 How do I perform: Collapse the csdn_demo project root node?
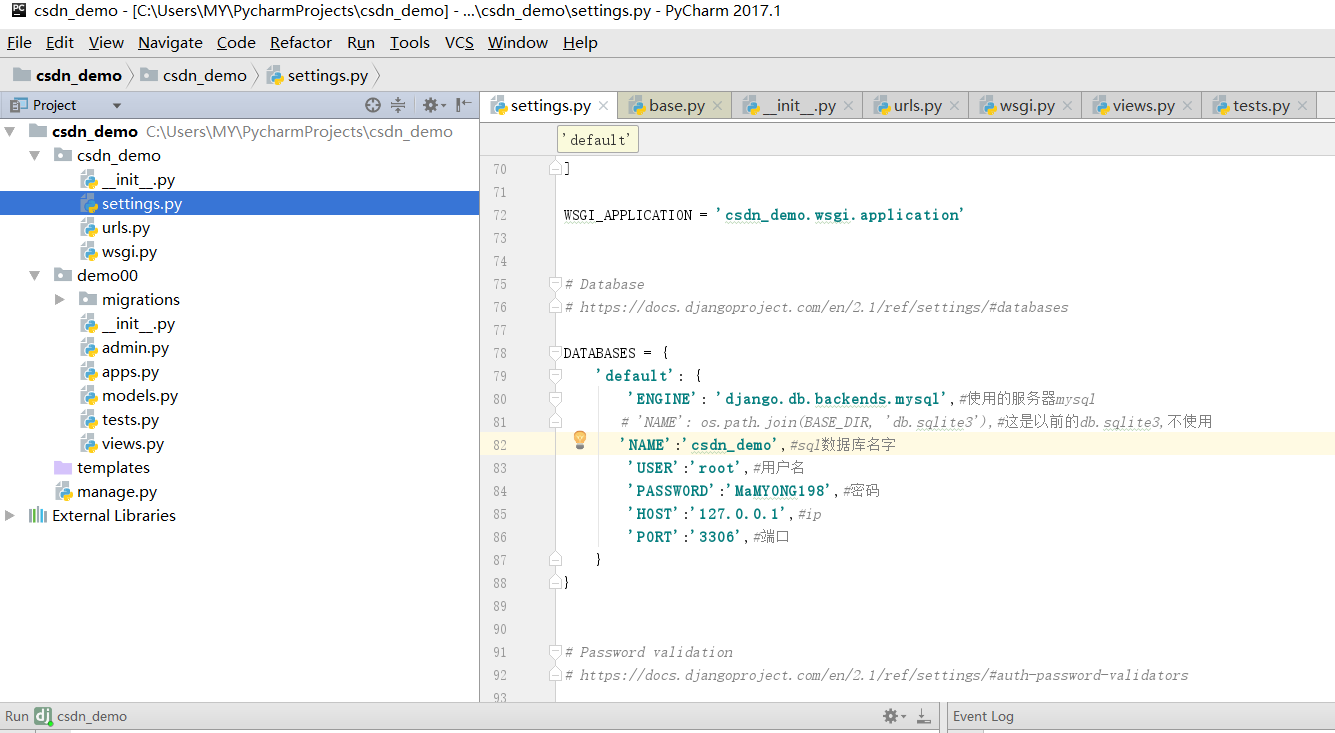coord(10,131)
